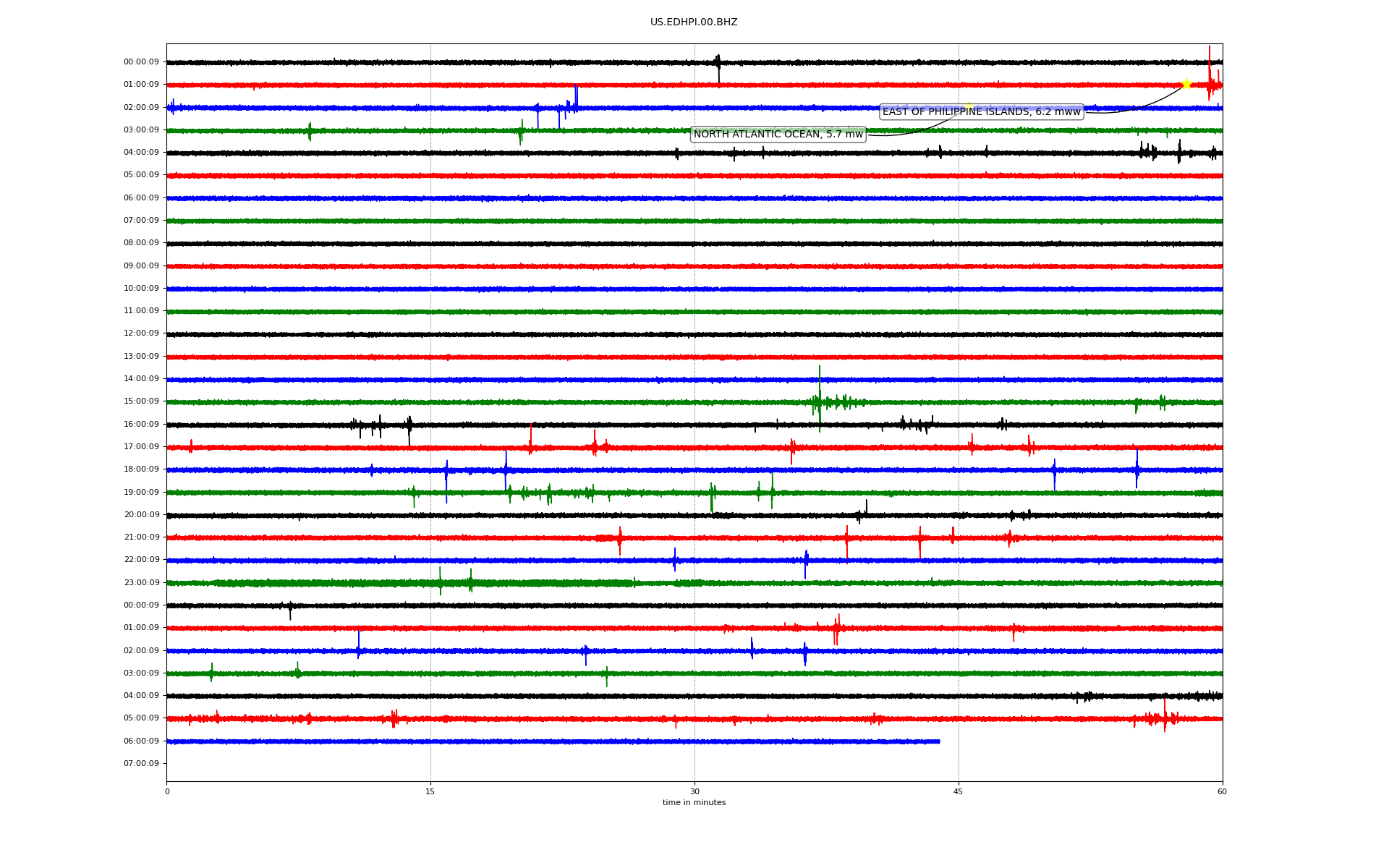Click the end of the unfinished blue 06:00:09 trace
This screenshot has height=868, width=1389.
pos(938,741)
